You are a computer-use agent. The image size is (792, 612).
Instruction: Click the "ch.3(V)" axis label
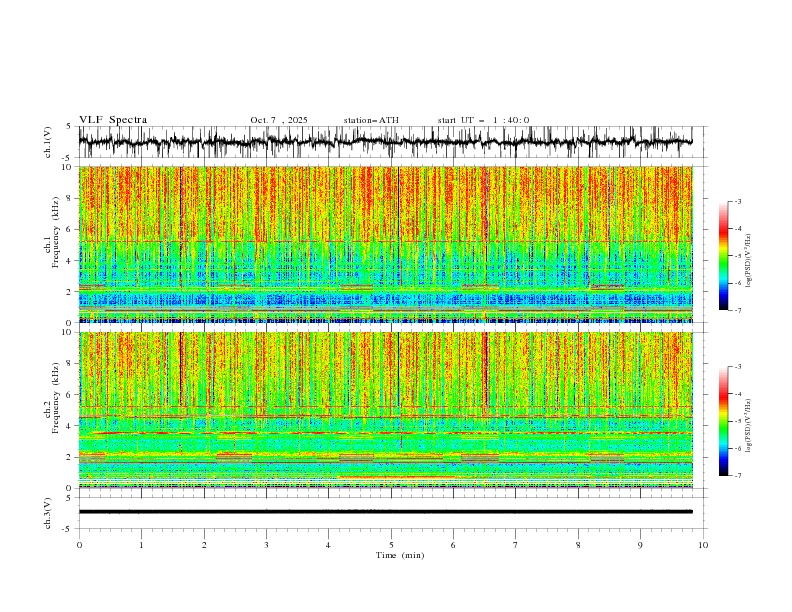click(48, 513)
